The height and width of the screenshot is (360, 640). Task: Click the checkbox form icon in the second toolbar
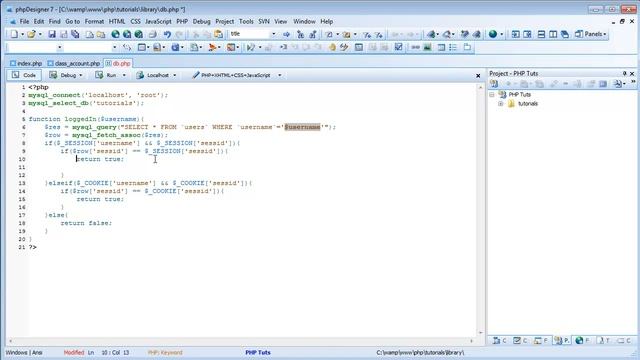(398, 47)
